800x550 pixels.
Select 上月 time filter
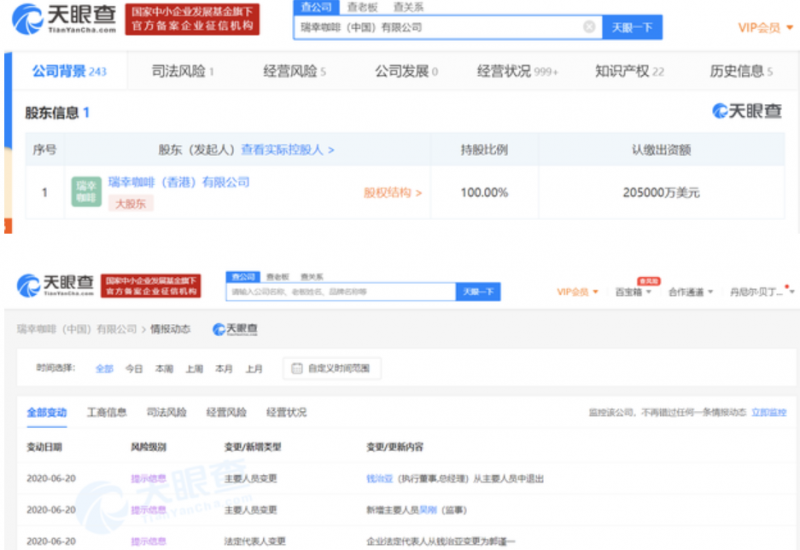tap(254, 368)
